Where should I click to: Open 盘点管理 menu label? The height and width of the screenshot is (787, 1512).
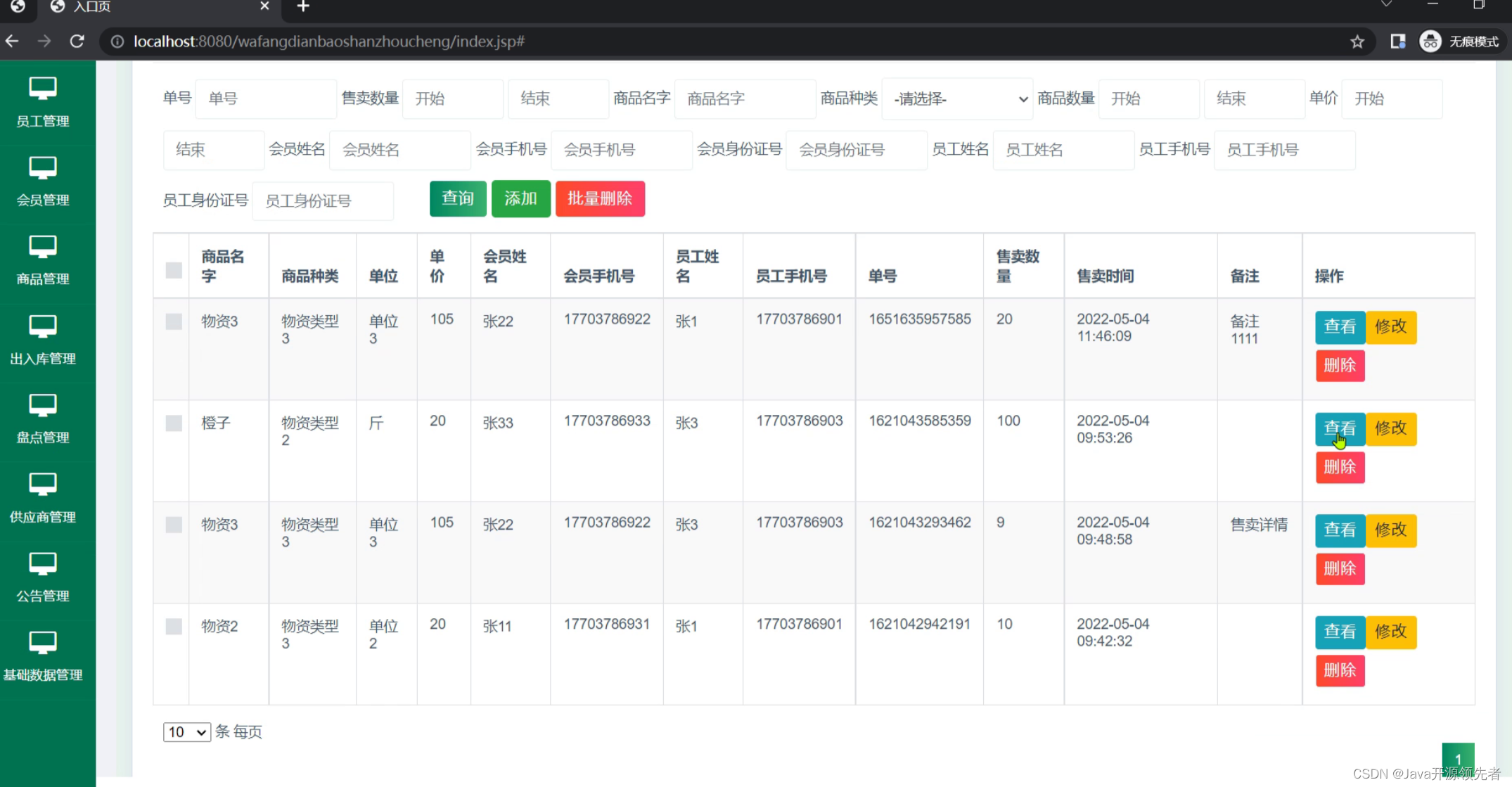click(x=43, y=437)
